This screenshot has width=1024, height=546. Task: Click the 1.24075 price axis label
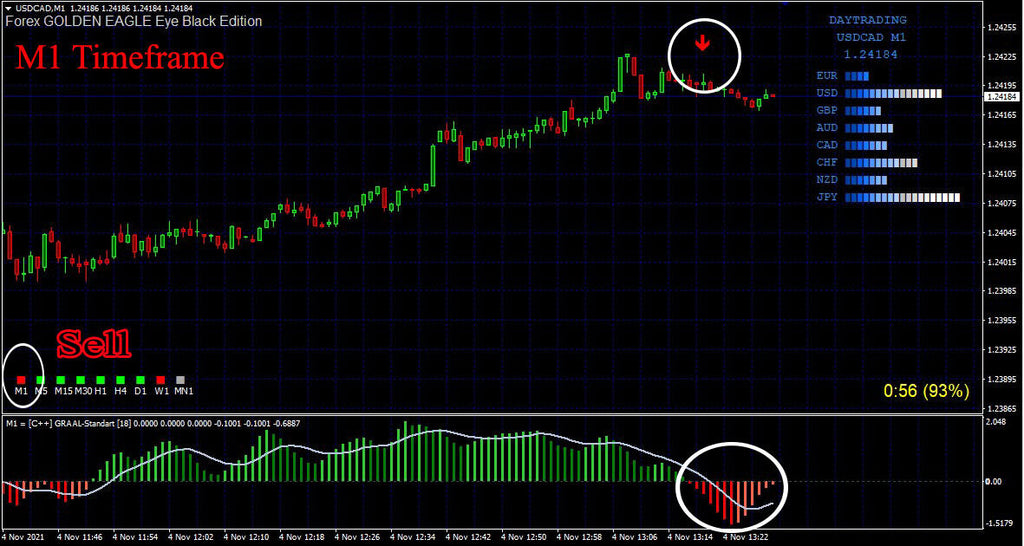tap(1003, 203)
